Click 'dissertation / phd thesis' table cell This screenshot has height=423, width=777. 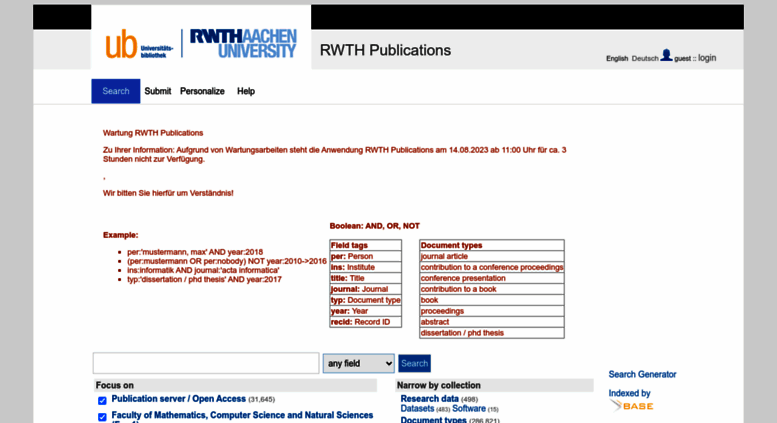(492, 333)
